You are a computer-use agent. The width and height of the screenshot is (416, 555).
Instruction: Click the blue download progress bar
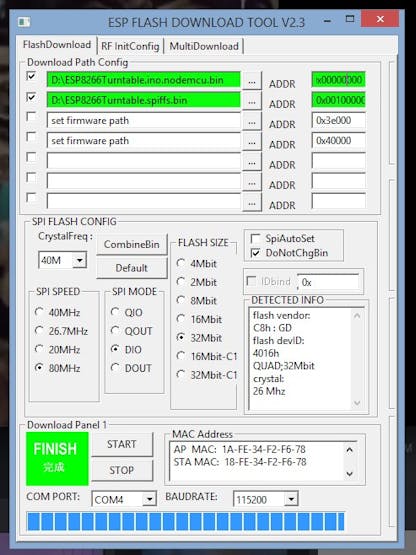pos(186,522)
